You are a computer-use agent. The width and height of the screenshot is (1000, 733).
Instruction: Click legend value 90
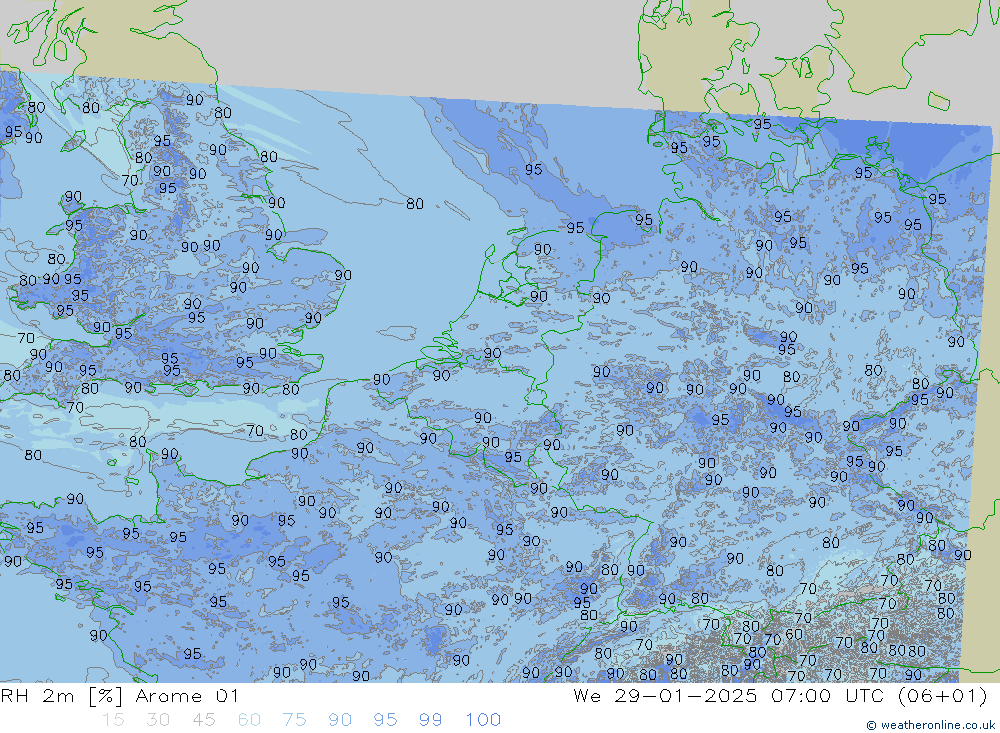(340, 720)
